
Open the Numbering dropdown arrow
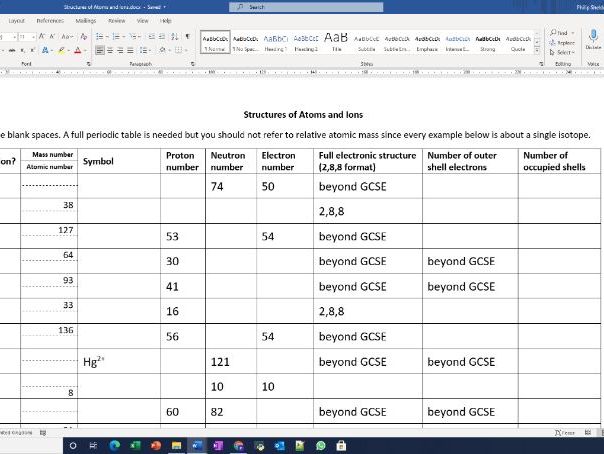[122, 37]
